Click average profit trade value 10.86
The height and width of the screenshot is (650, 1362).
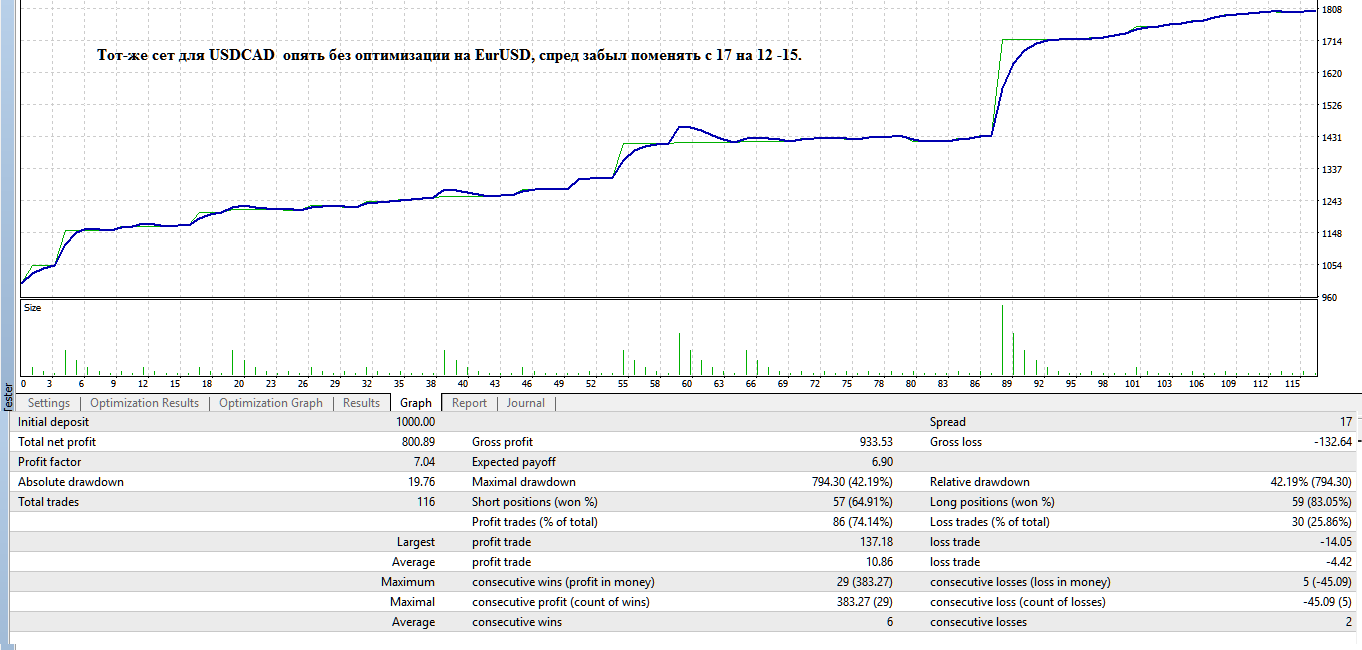[x=878, y=562]
